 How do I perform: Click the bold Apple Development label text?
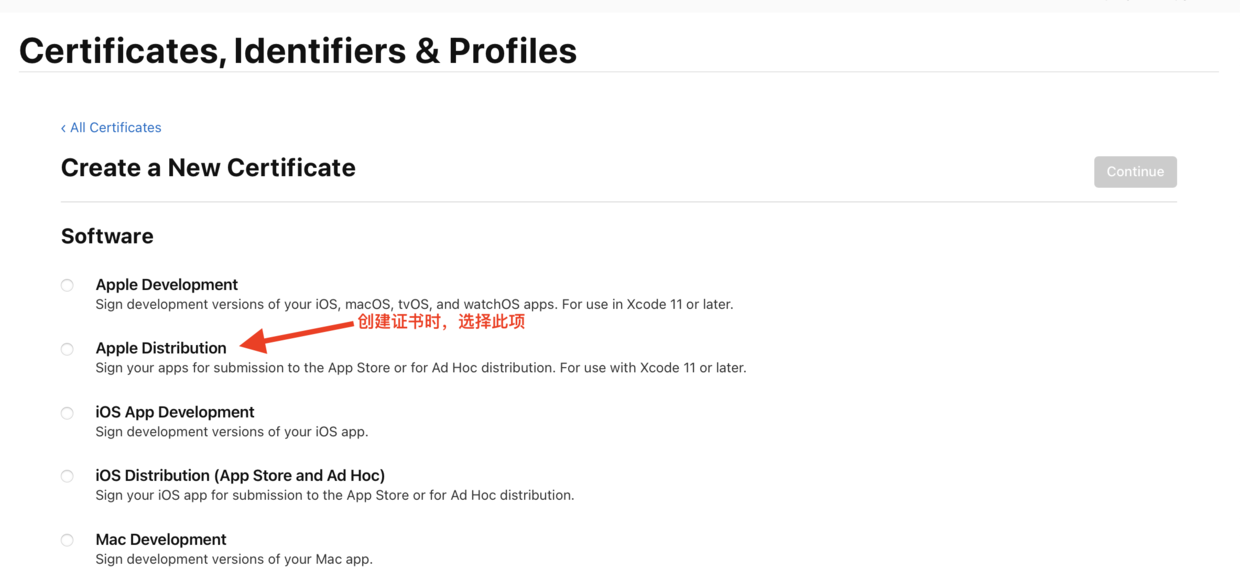166,285
